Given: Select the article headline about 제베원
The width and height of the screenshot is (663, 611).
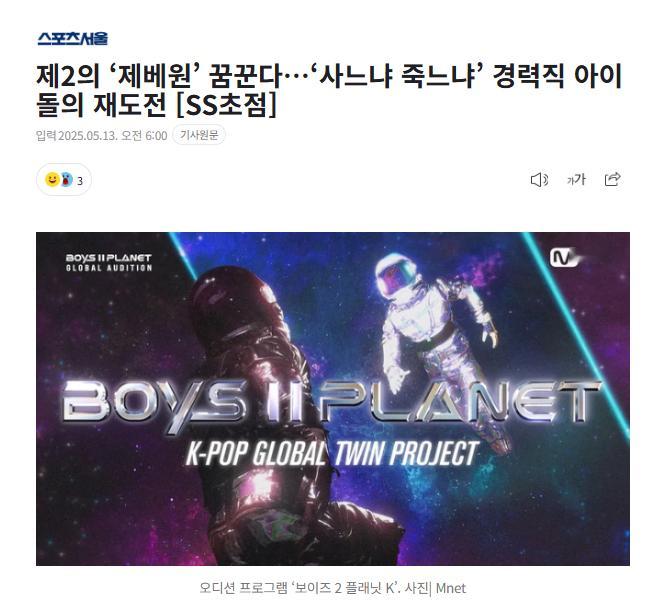Looking at the screenshot, I should [x=329, y=90].
